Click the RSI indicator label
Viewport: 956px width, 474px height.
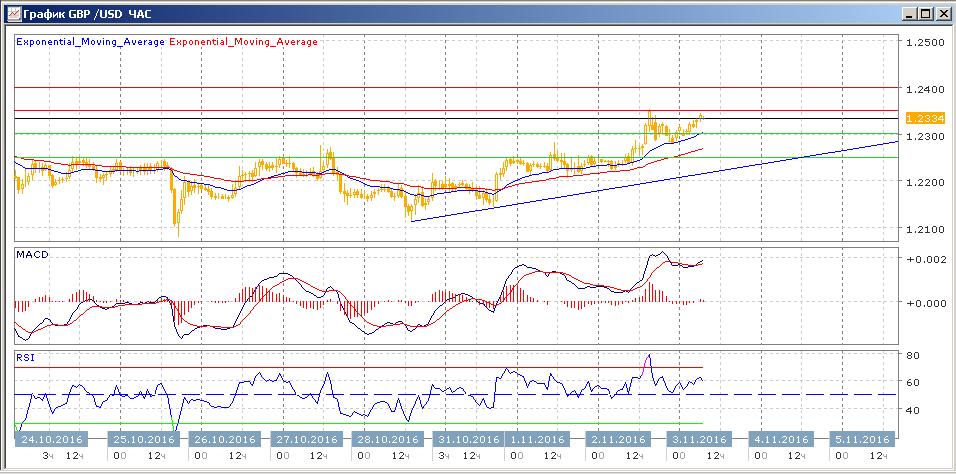pyautogui.click(x=26, y=357)
